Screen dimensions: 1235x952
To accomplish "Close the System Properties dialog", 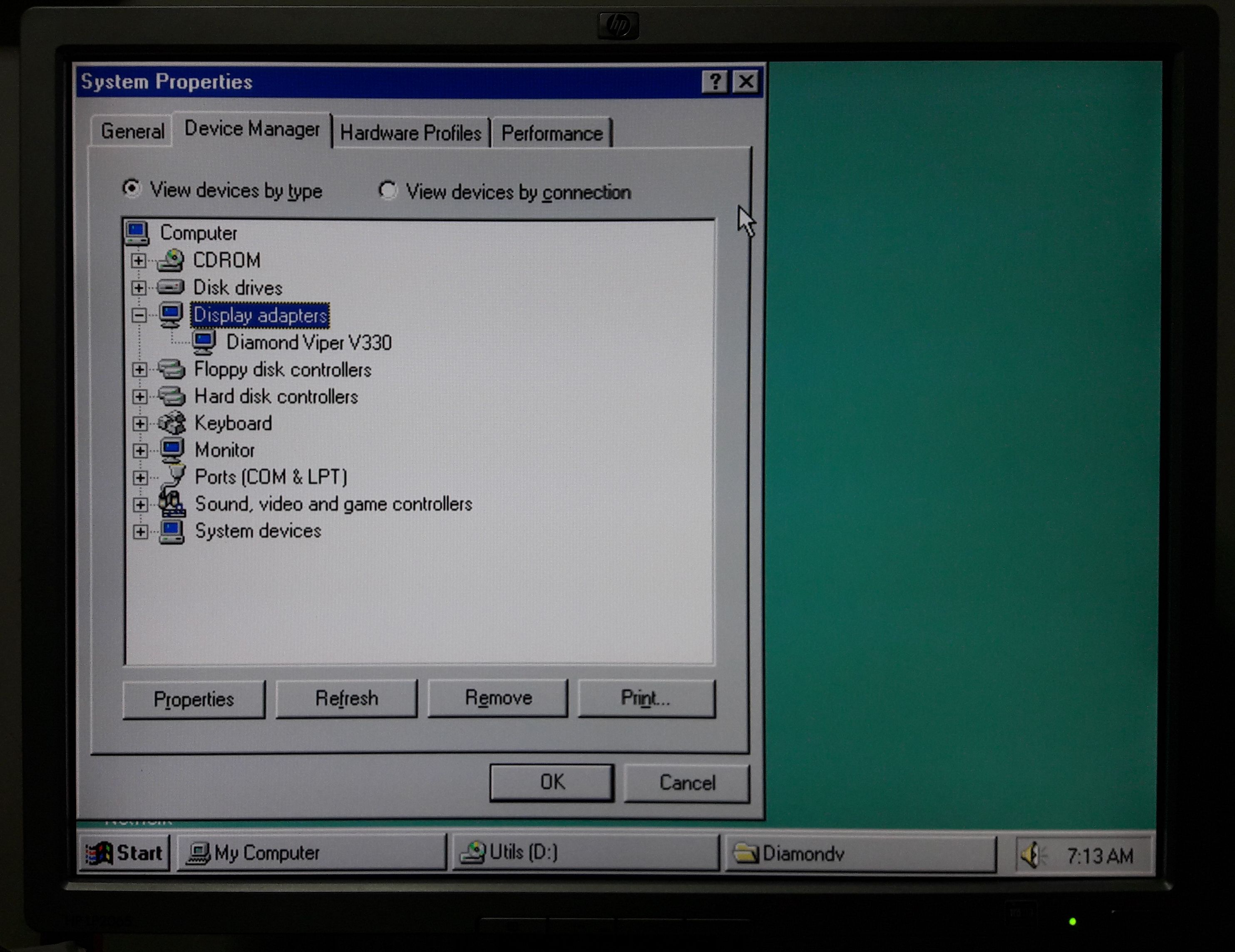I will coord(746,82).
